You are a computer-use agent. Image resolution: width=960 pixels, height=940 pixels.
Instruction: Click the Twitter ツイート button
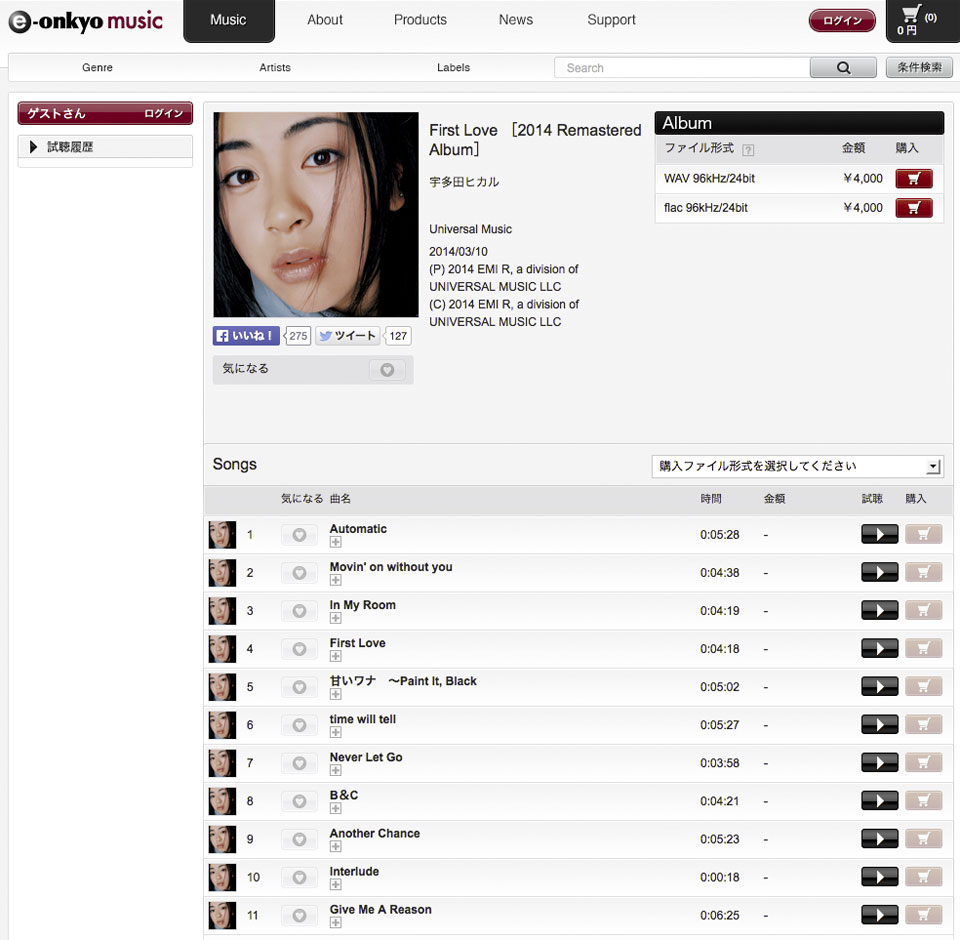(x=348, y=336)
